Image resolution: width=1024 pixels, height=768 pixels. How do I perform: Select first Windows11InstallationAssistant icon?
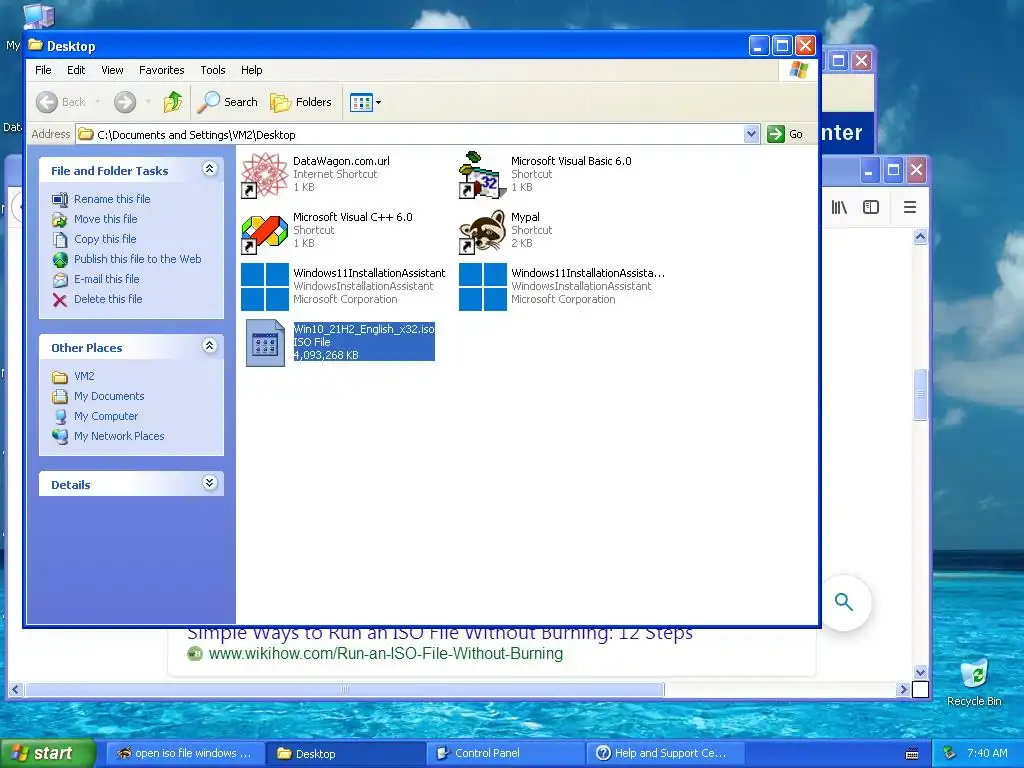pos(264,287)
